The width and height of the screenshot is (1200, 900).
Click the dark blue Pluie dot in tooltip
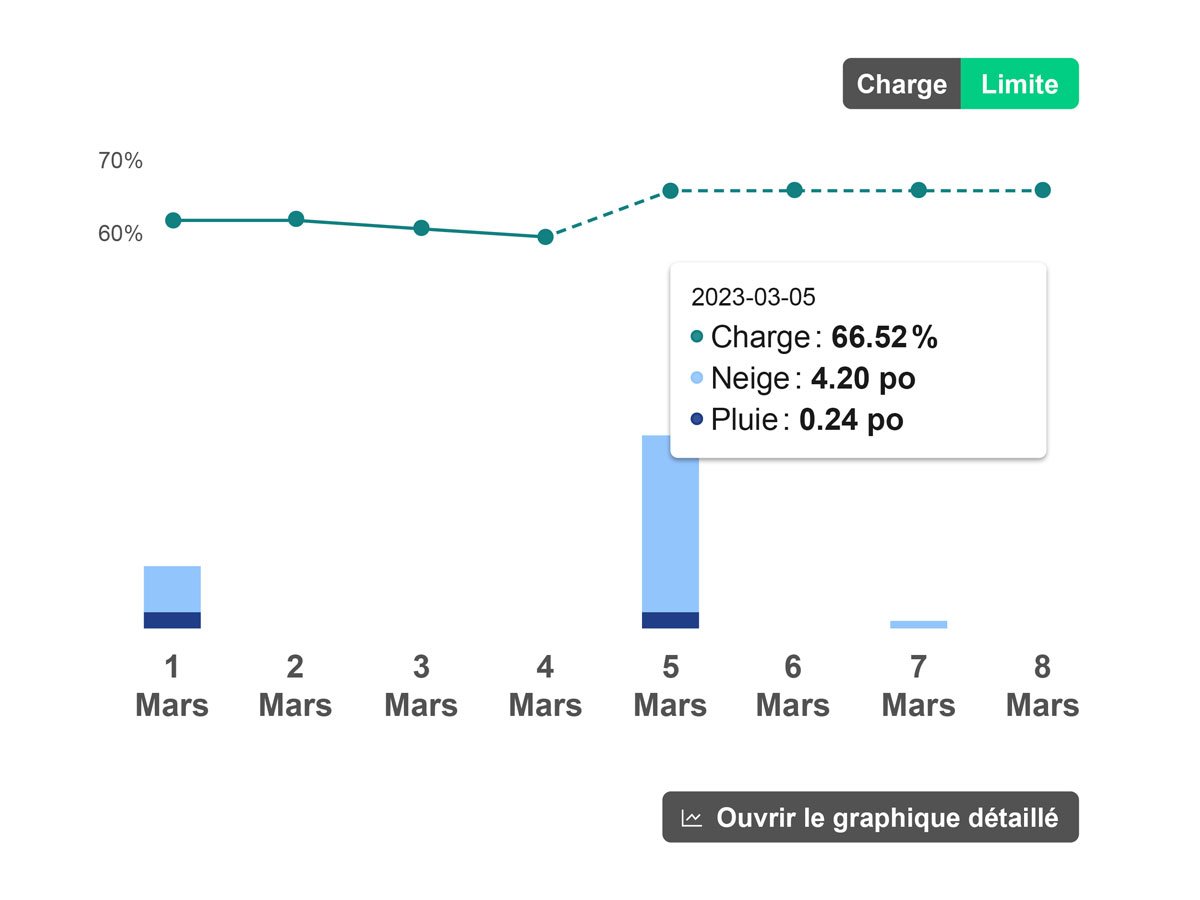697,419
